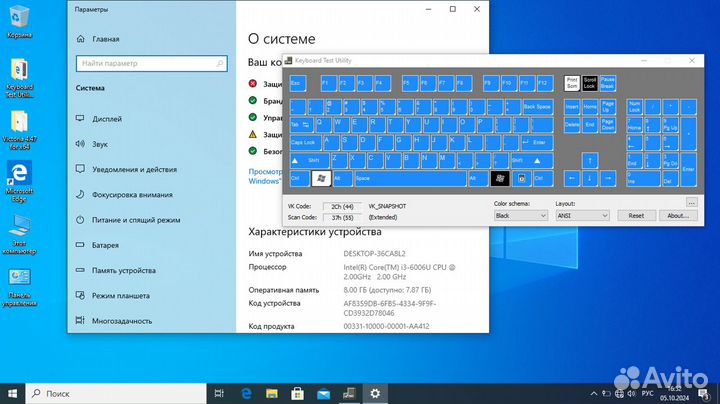Open Питание и спящий режим page
Image resolution: width=720 pixels, height=404 pixels.
click(136, 220)
